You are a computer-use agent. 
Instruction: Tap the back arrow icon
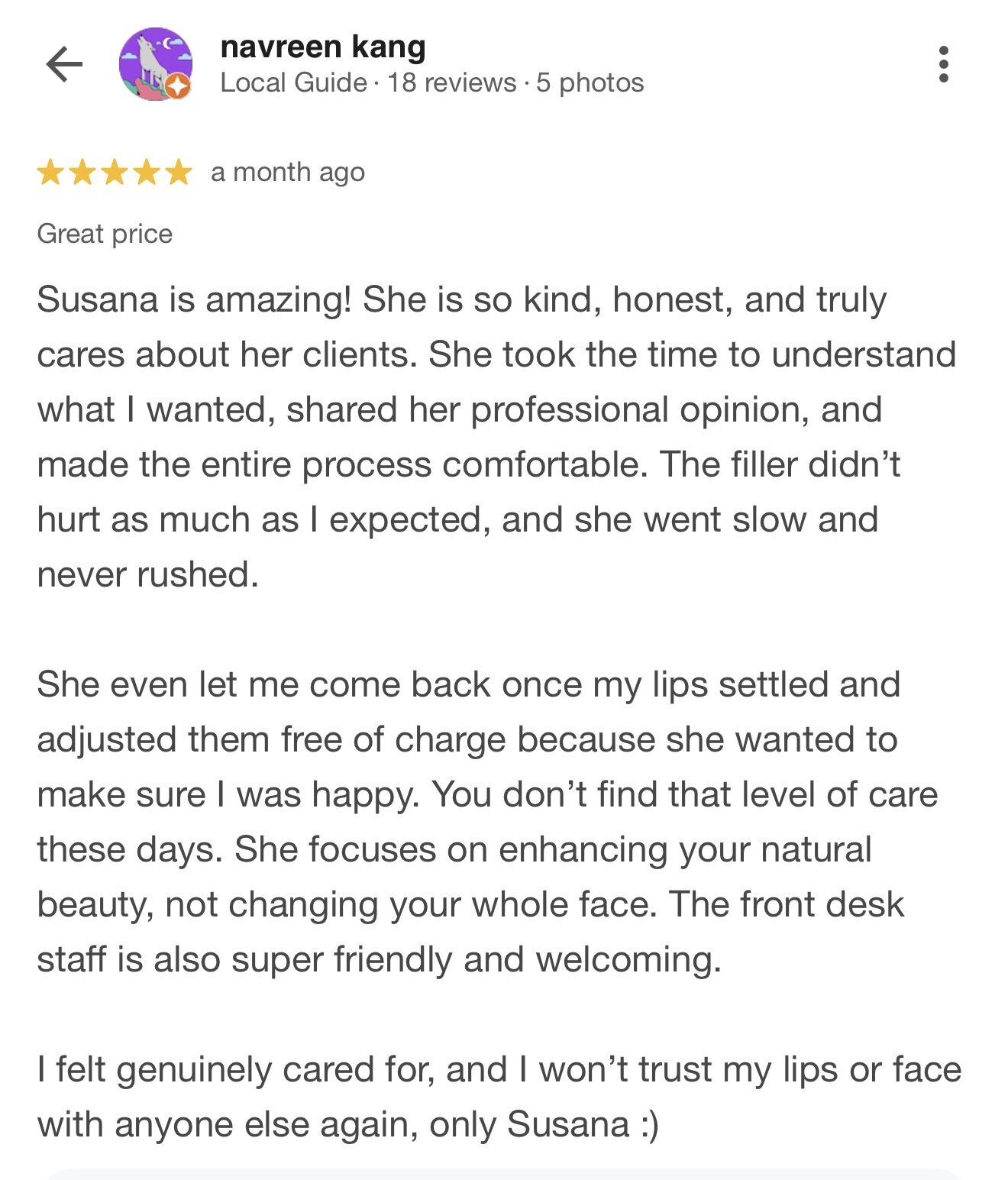coord(64,64)
